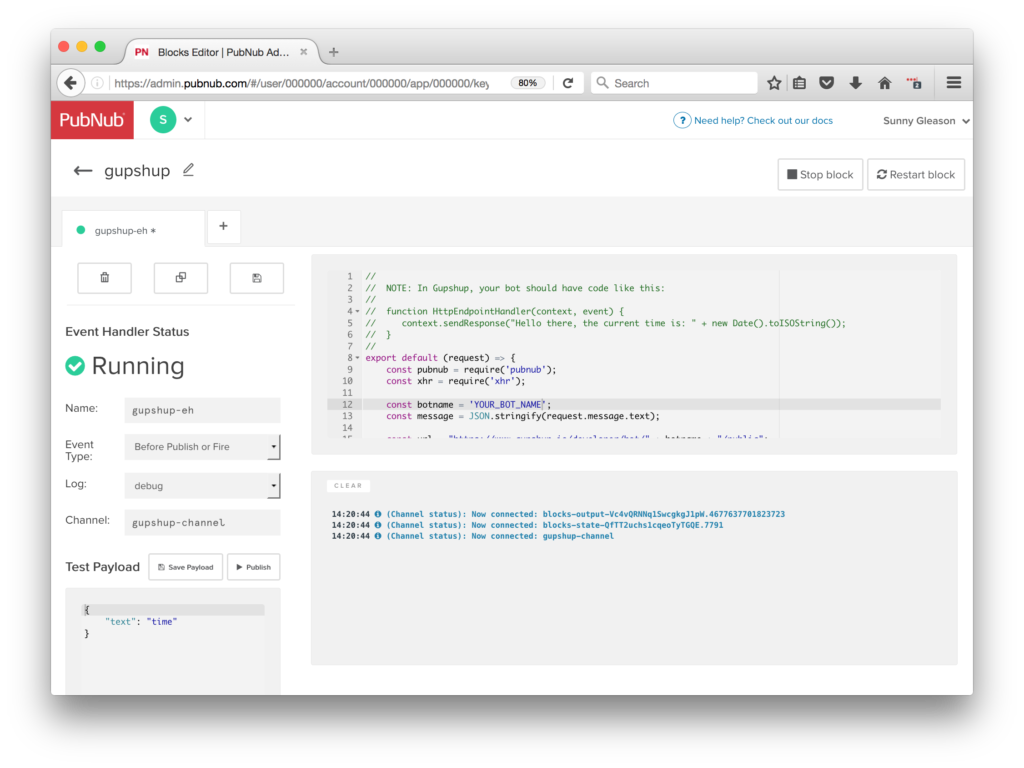Screen dimensions: 1024x768
Task: Expand the green S account dropdown
Action: coord(187,120)
